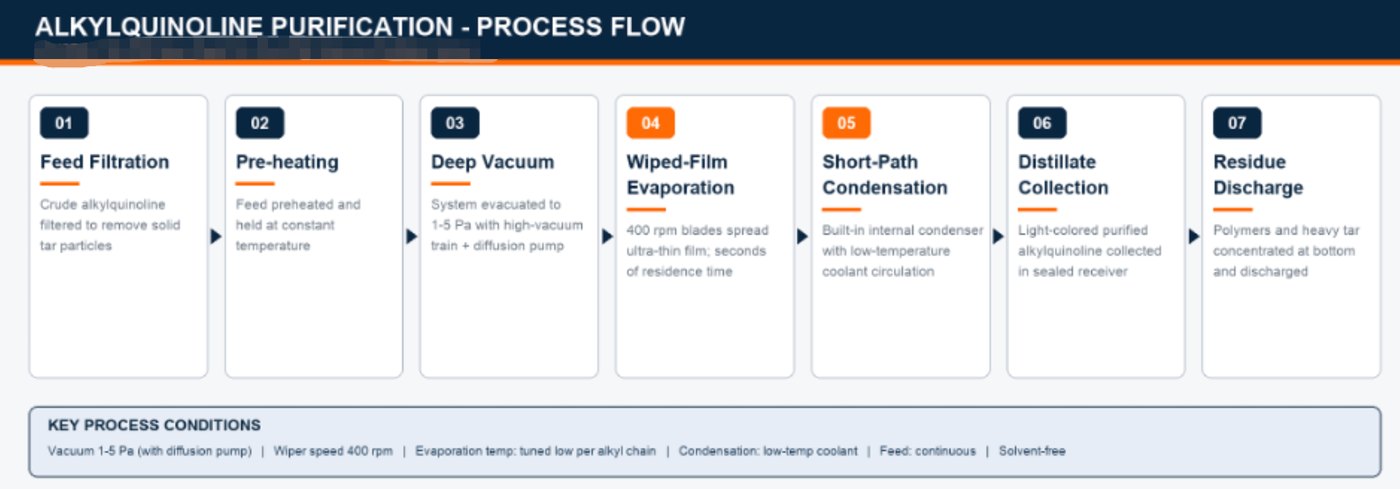Select the 03 Deep Vacuum badge

point(455,123)
